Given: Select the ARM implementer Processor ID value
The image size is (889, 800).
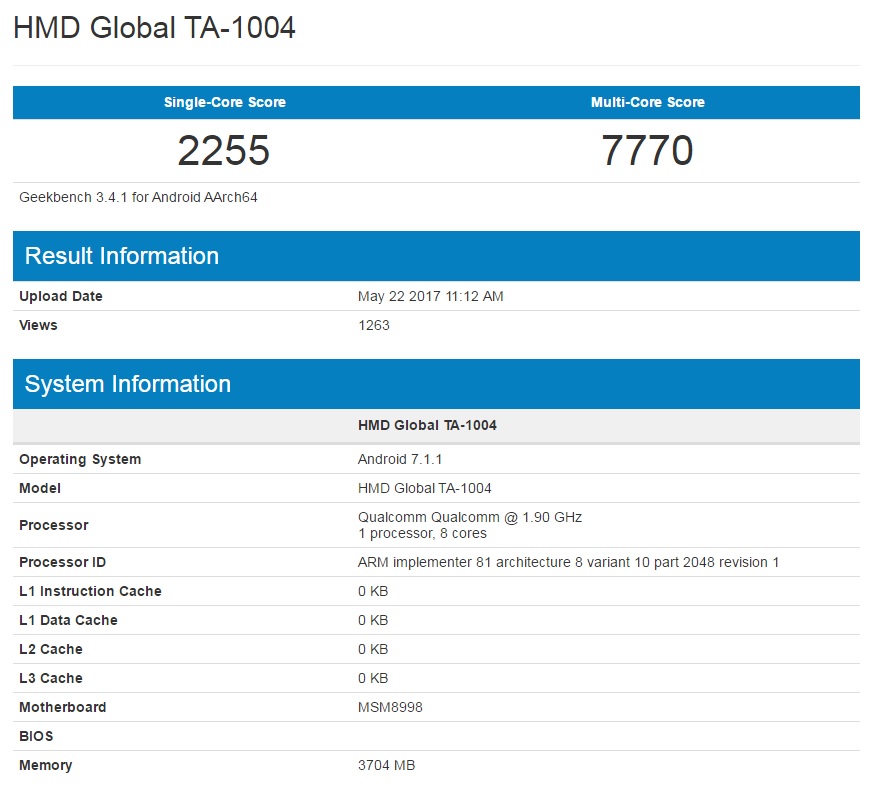Looking at the screenshot, I should pyautogui.click(x=568, y=562).
